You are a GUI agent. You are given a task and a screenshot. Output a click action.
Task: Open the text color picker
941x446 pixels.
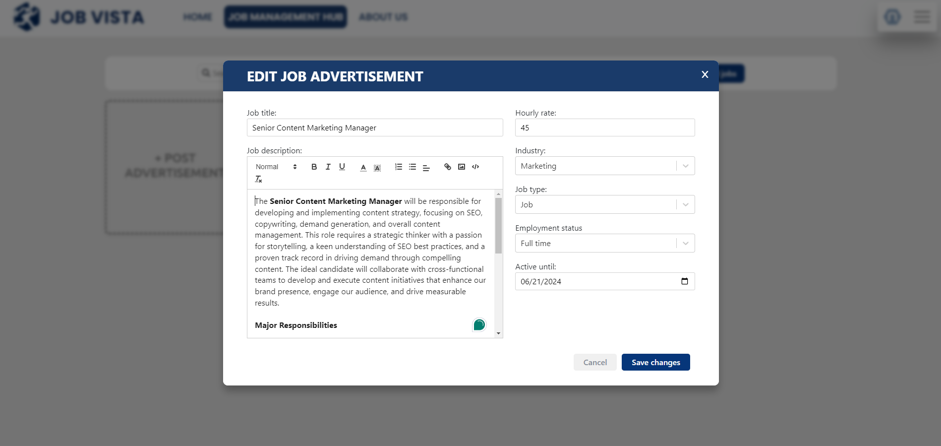[363, 167]
